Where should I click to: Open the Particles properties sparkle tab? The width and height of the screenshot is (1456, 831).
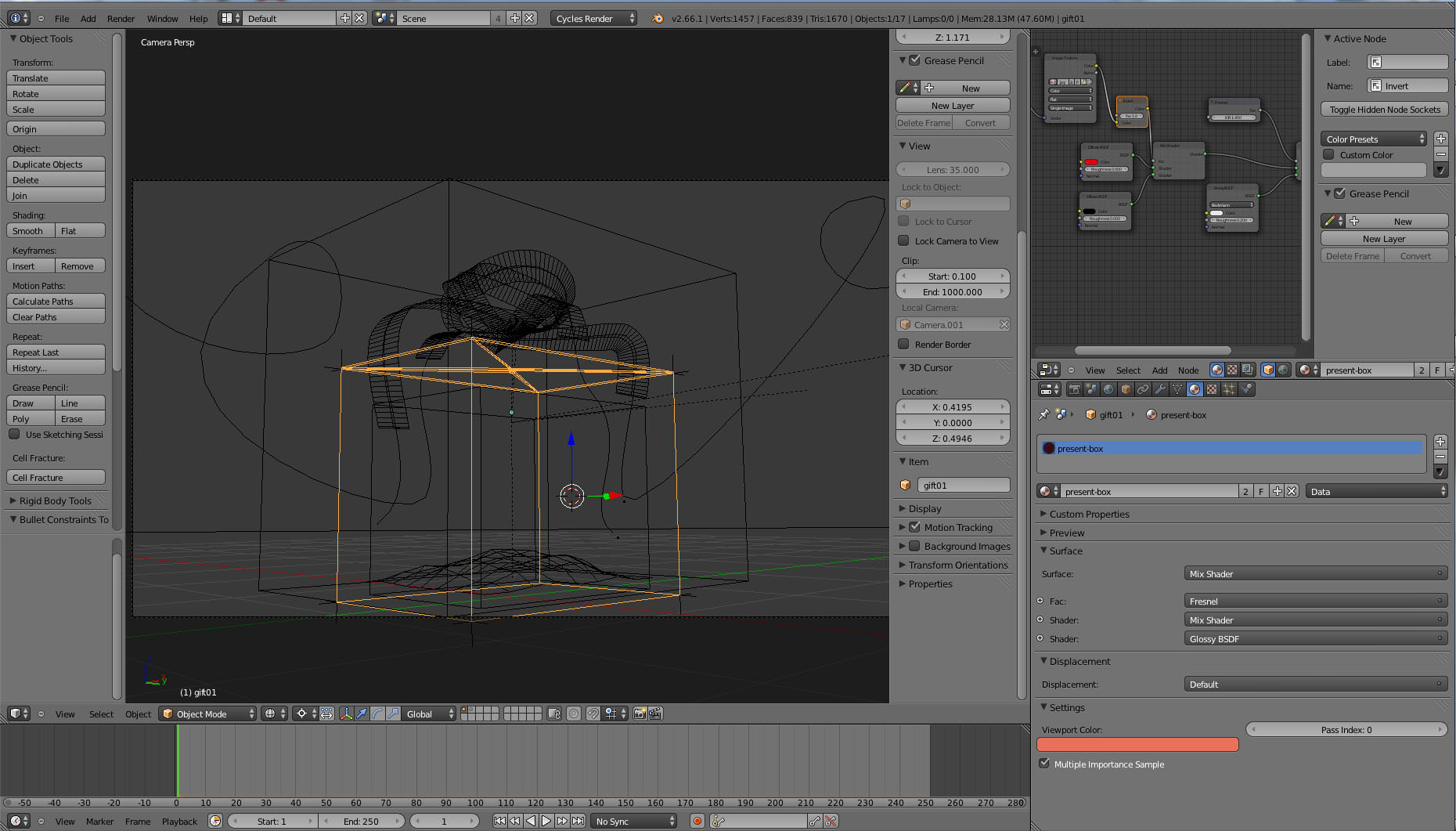click(1229, 389)
